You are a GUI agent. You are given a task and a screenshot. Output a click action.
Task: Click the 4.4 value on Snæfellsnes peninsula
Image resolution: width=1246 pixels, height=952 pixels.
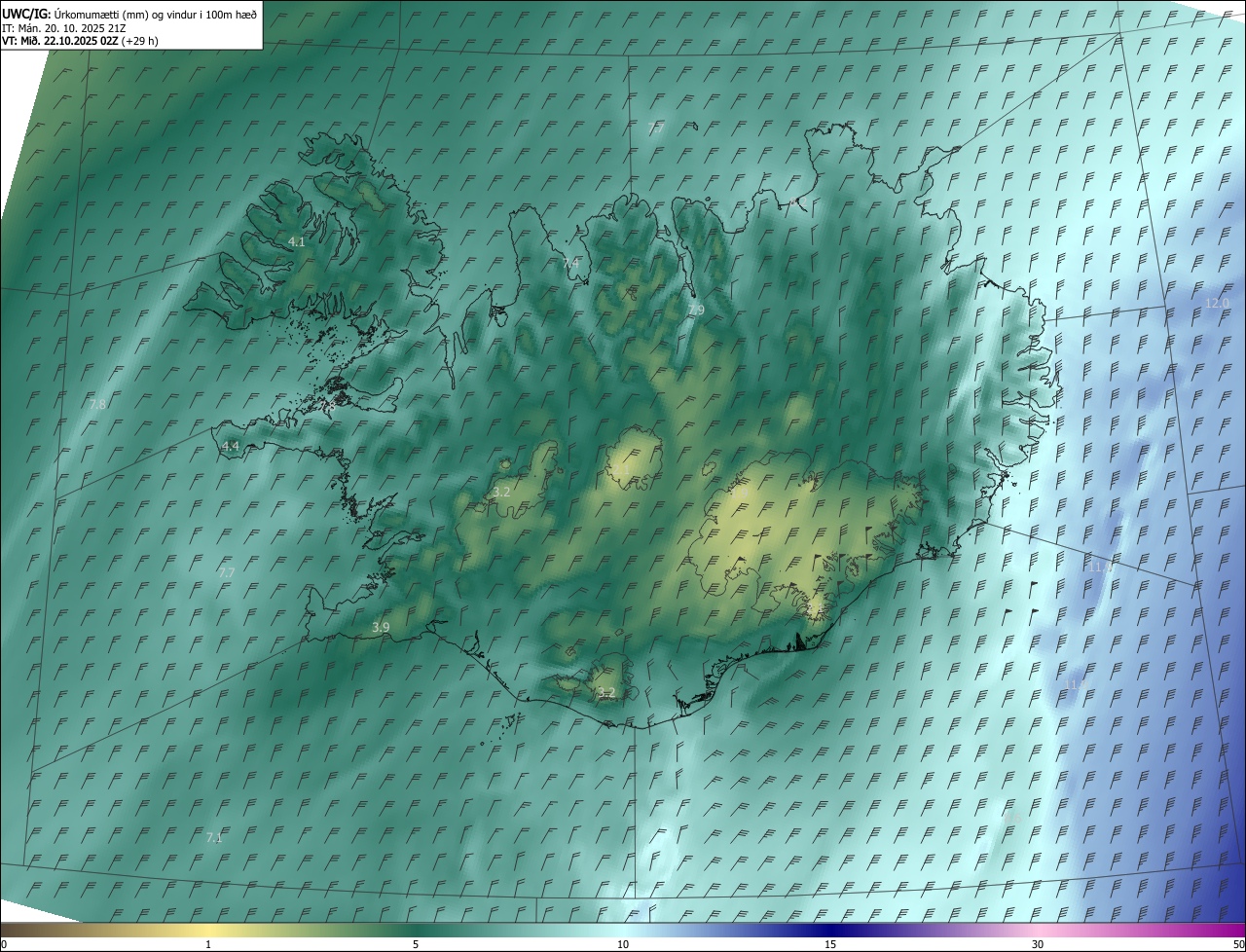pyautogui.click(x=231, y=447)
